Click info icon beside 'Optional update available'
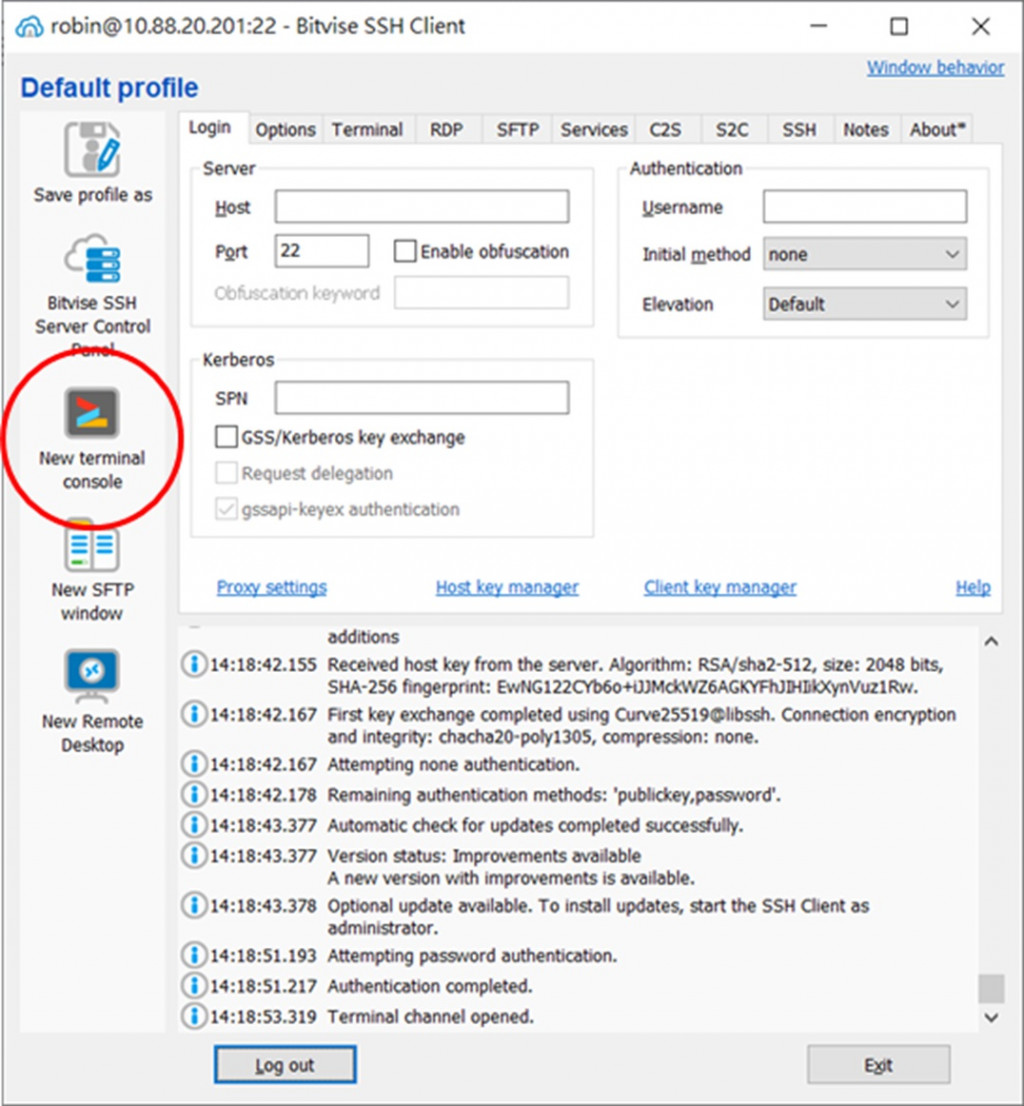The width and height of the screenshot is (1024, 1106). (x=193, y=905)
